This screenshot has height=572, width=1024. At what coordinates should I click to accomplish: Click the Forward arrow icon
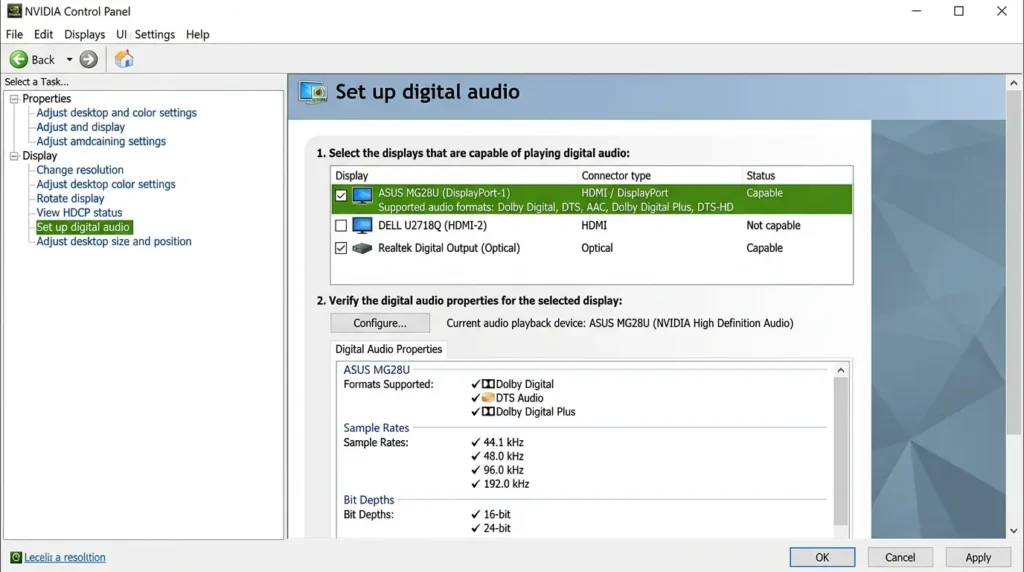(88, 59)
